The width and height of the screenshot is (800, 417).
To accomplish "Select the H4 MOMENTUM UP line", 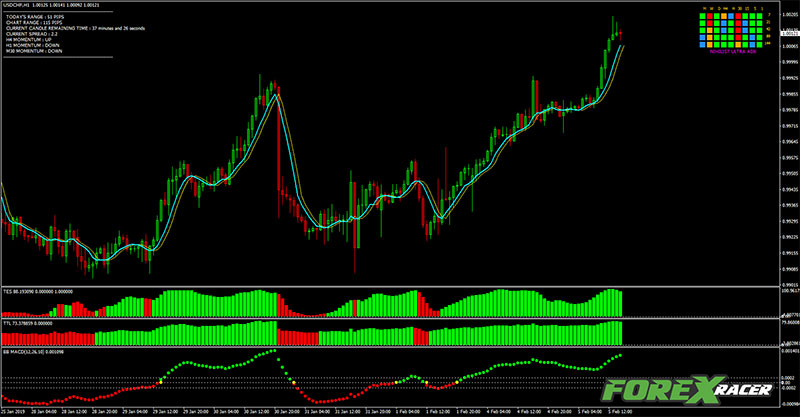I will [x=29, y=40].
